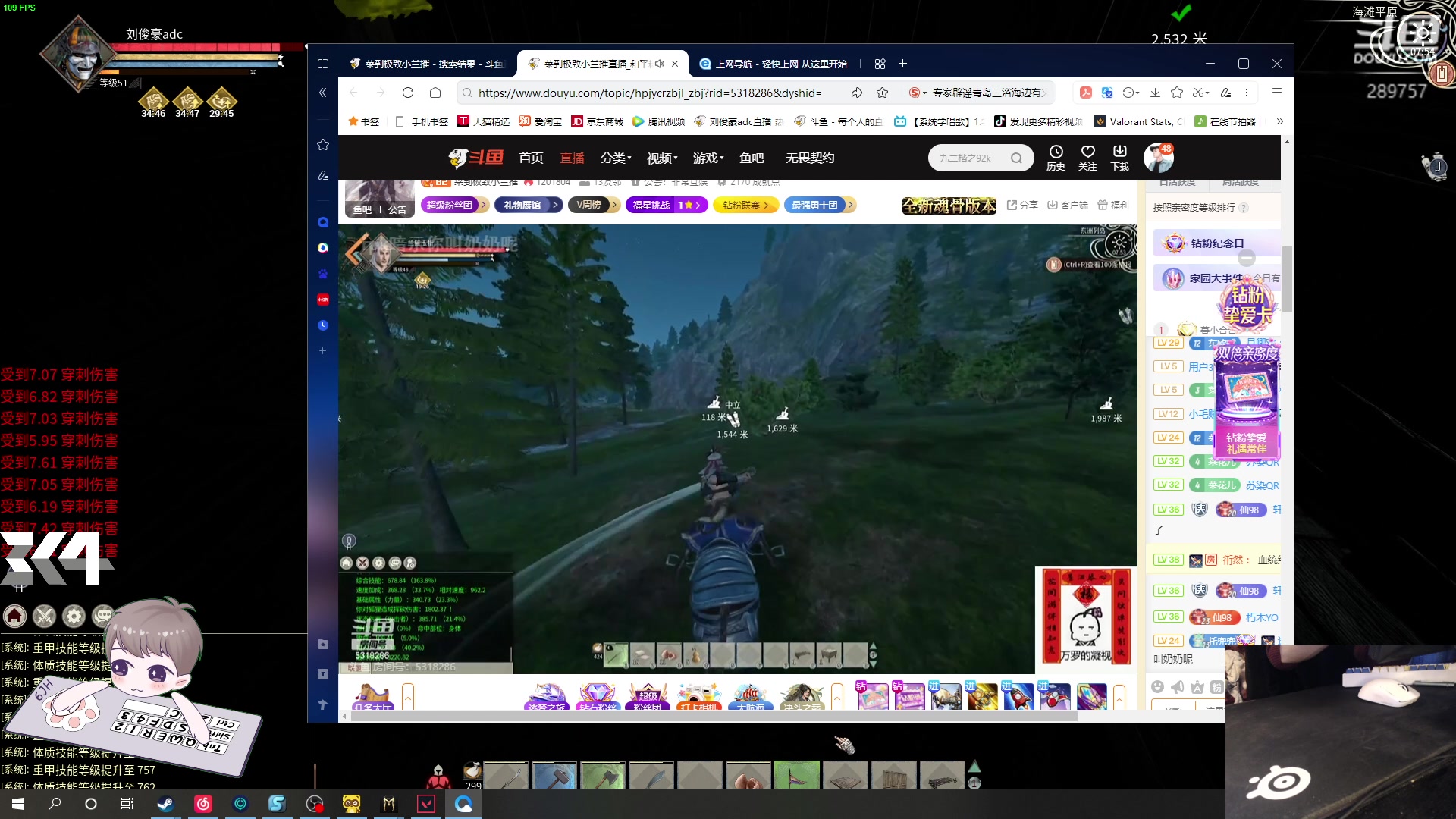The image size is (1456, 819).
Task: Expand hidden bookmarks with the chevron
Action: pyautogui.click(x=1280, y=121)
